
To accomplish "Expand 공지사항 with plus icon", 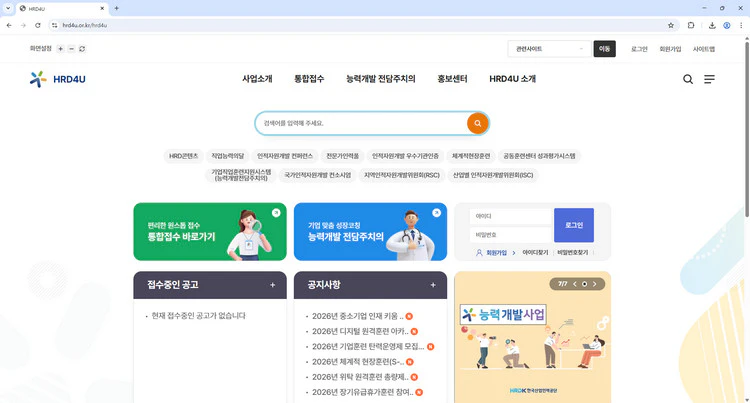I will [433, 285].
